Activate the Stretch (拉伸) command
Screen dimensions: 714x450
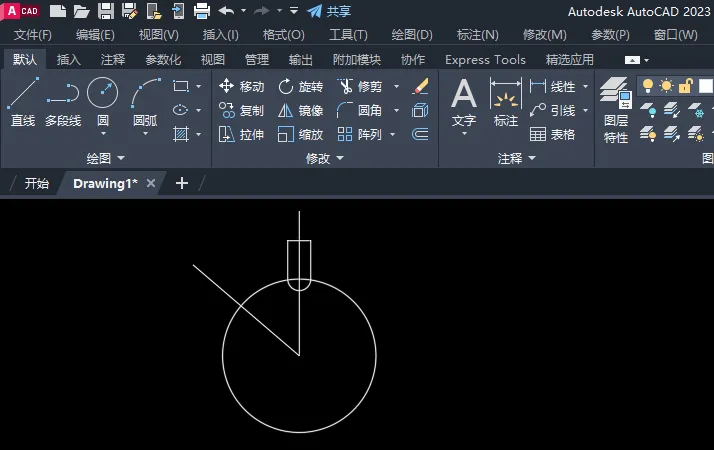pos(241,134)
